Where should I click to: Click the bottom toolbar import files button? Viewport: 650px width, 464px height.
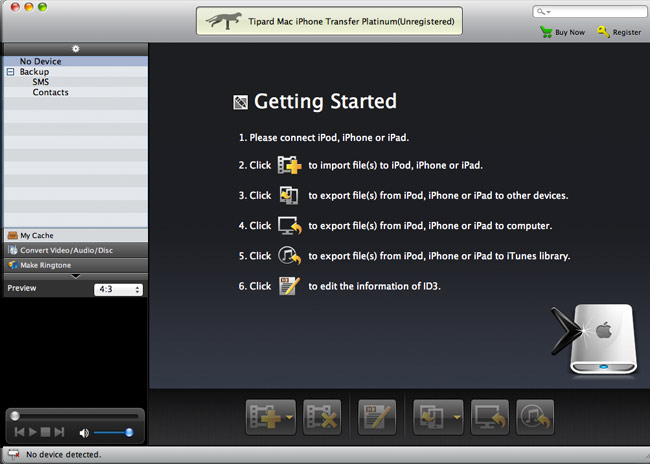[x=265, y=417]
